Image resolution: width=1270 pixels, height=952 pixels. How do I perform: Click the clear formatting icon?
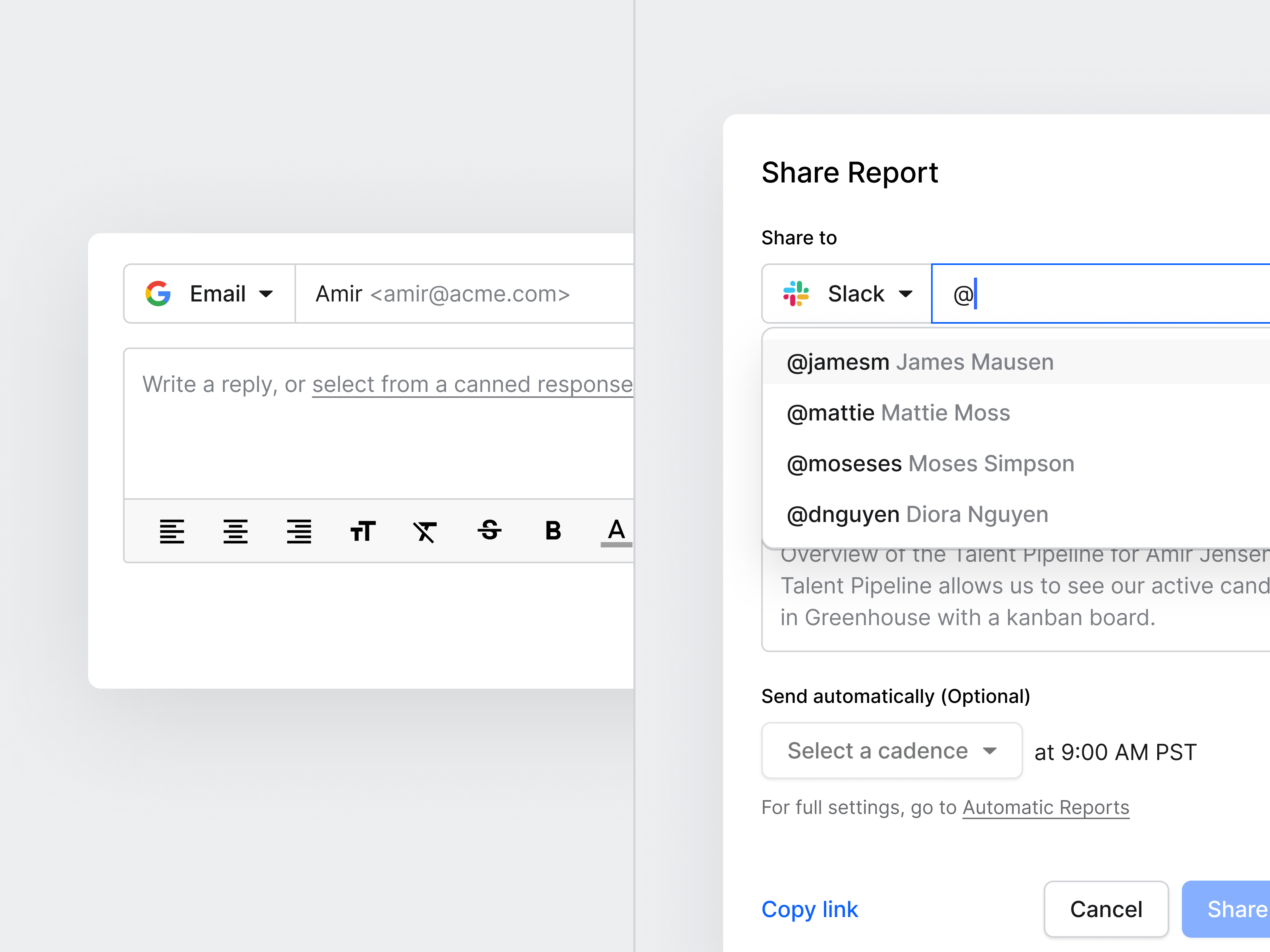tap(425, 532)
